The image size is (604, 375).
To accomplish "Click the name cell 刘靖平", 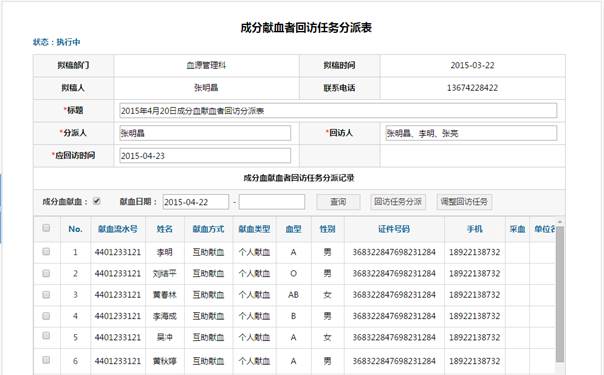I will 164,274.
